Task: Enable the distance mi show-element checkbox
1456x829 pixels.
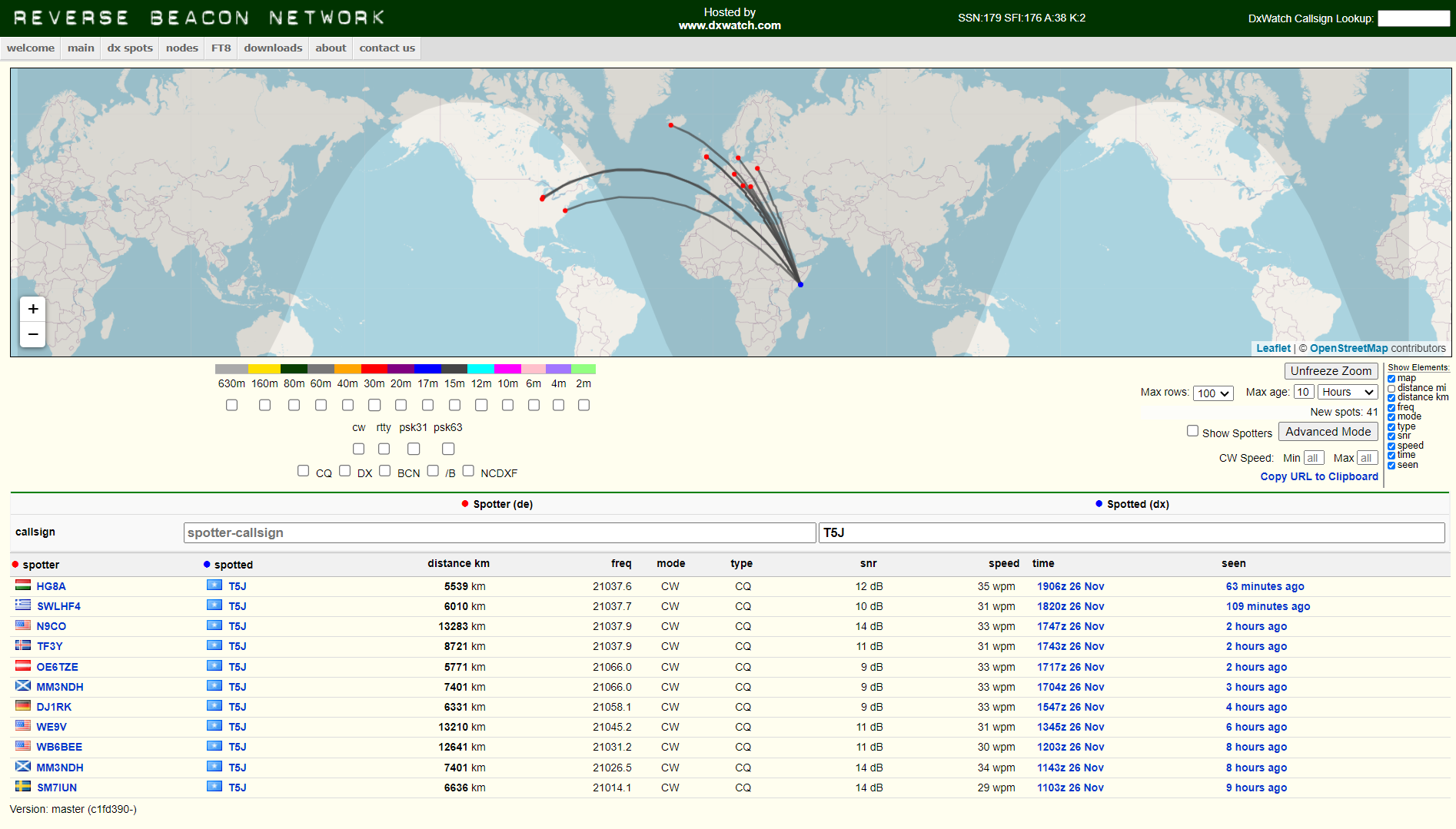Action: click(1391, 388)
